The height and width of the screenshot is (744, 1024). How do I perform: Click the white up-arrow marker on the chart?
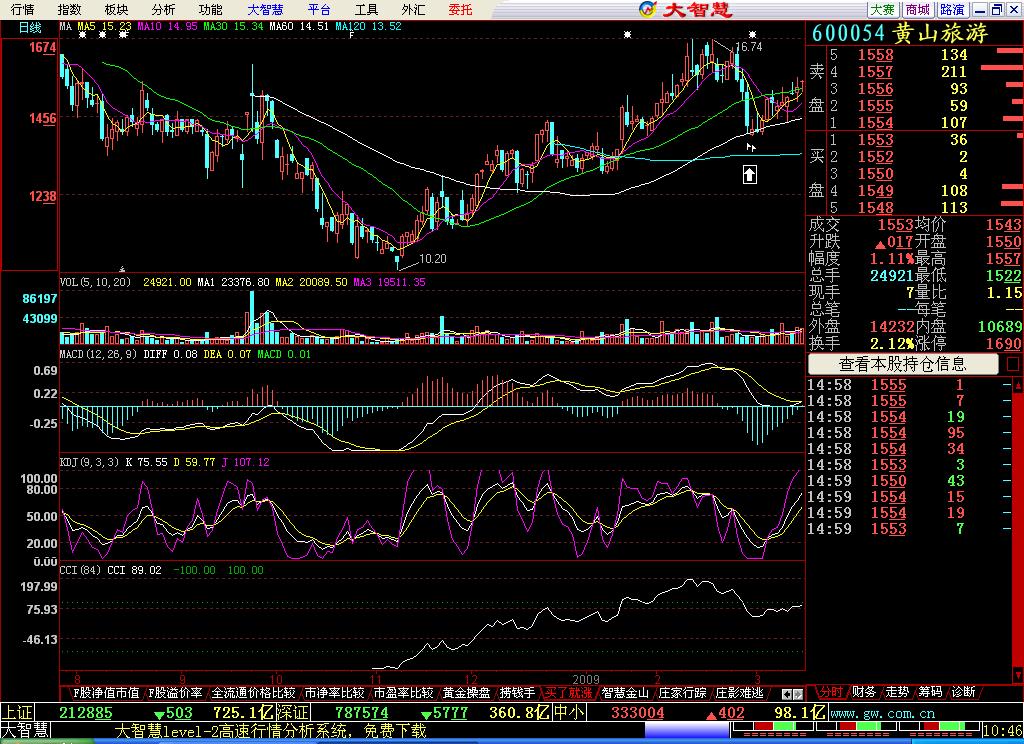[x=750, y=174]
